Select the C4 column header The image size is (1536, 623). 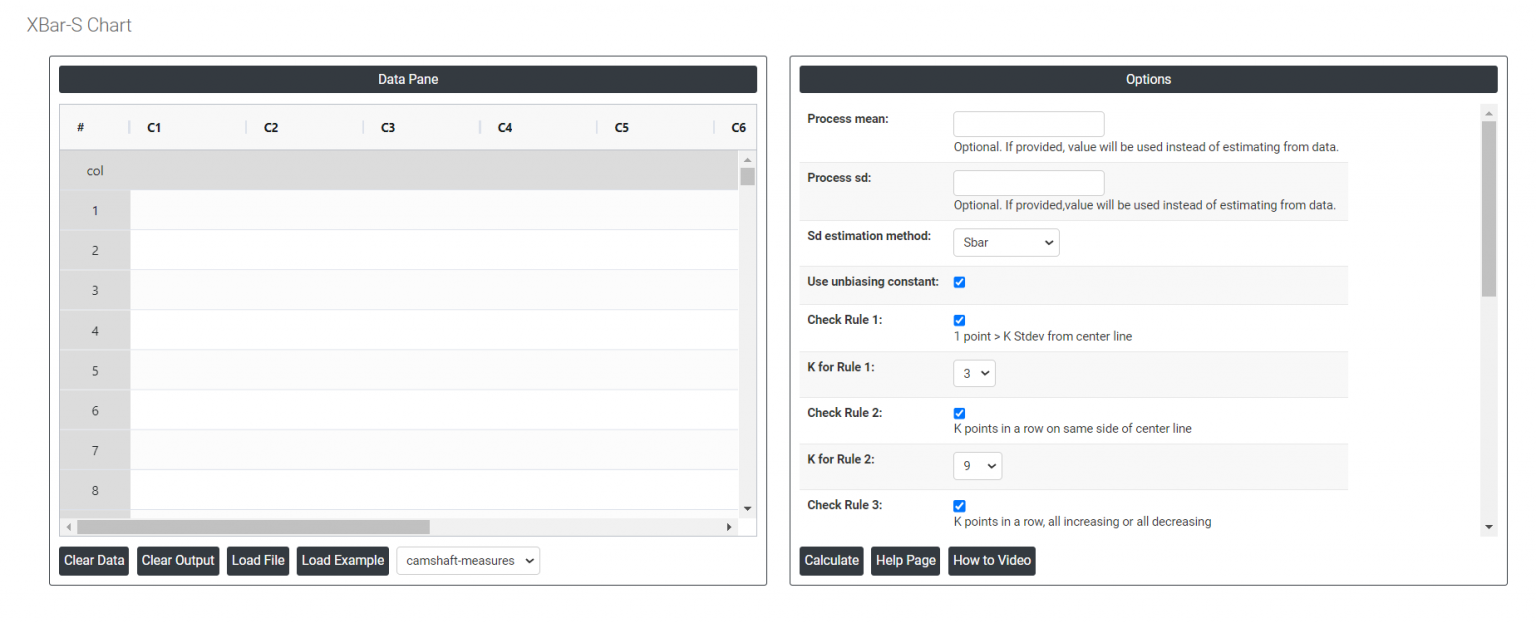point(505,128)
